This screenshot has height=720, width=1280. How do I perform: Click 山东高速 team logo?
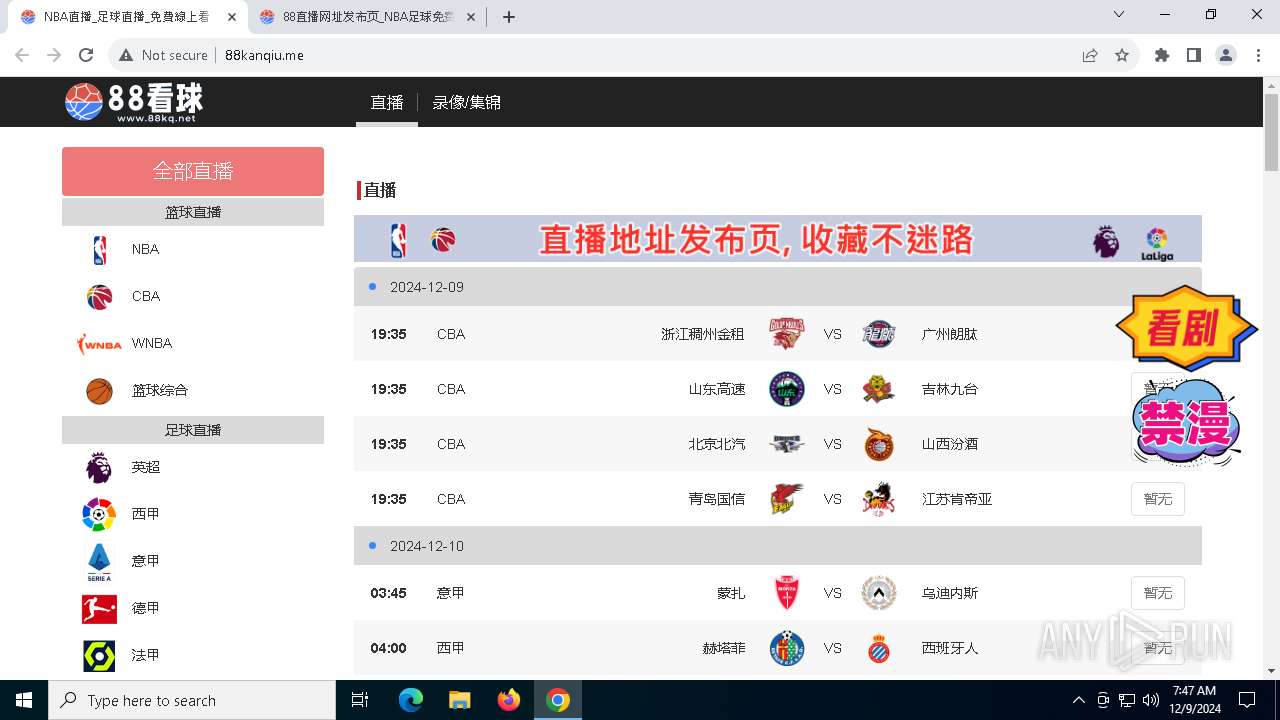click(786, 389)
